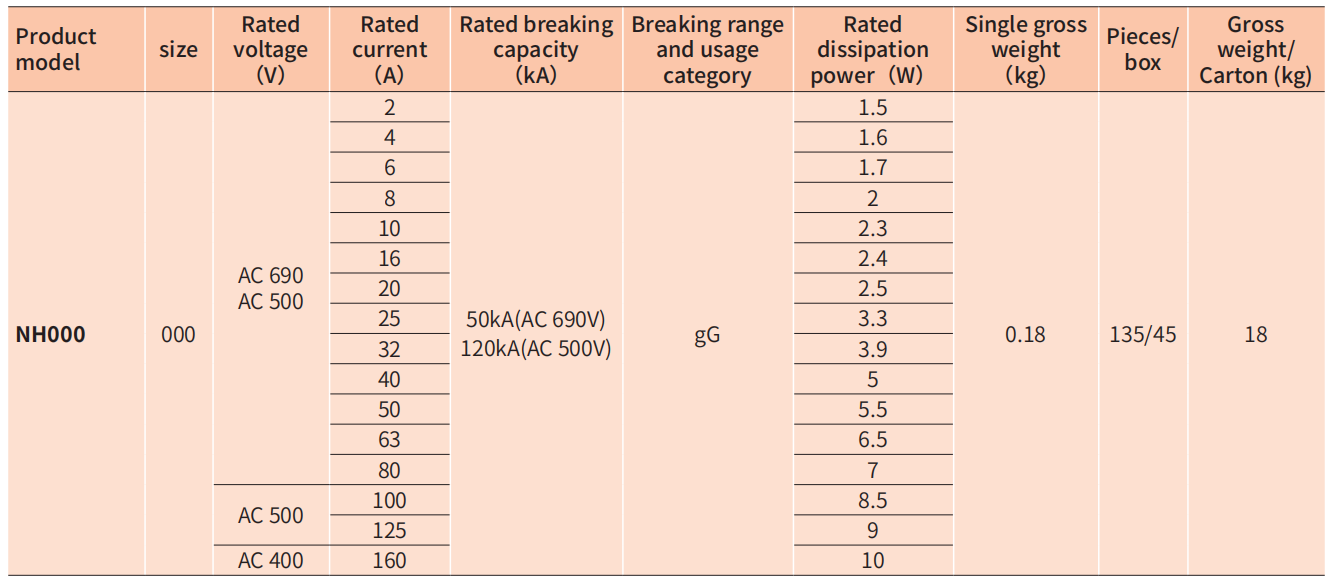The width and height of the screenshot is (1334, 583).
Task: Select the AC 400 voltage cell
Action: coord(270,561)
